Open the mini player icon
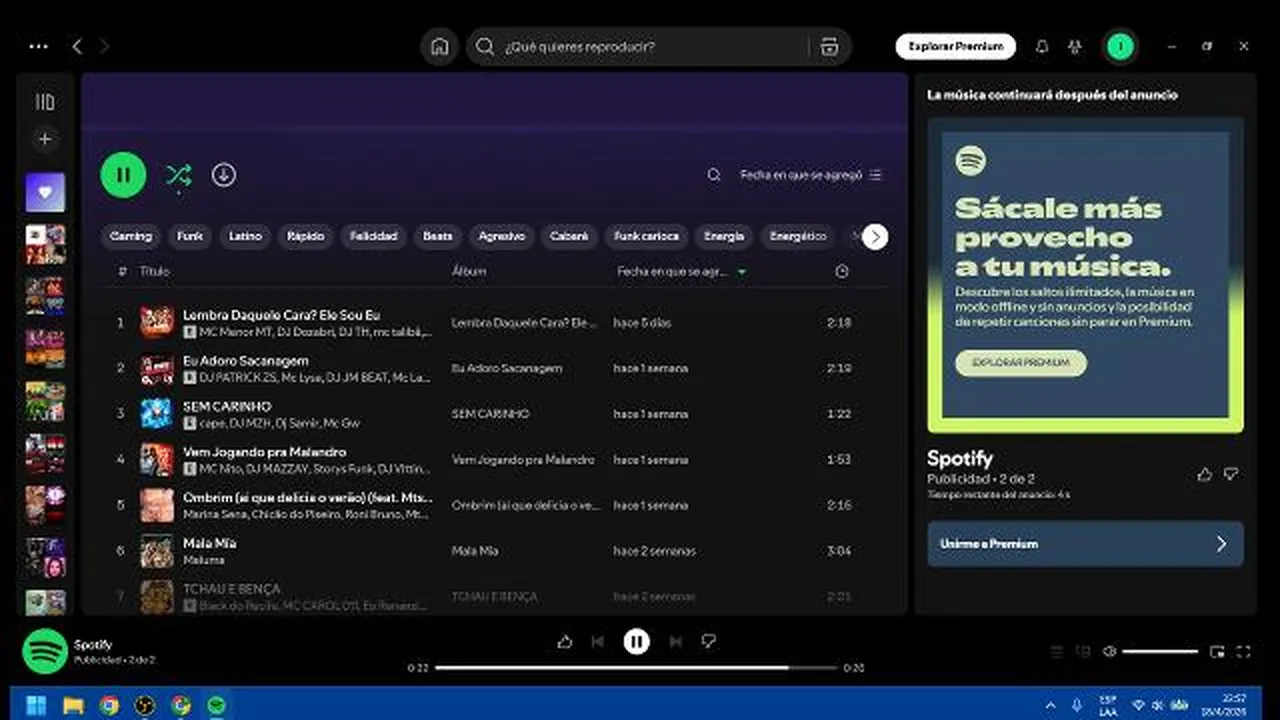Viewport: 1280px width, 720px height. [1217, 652]
